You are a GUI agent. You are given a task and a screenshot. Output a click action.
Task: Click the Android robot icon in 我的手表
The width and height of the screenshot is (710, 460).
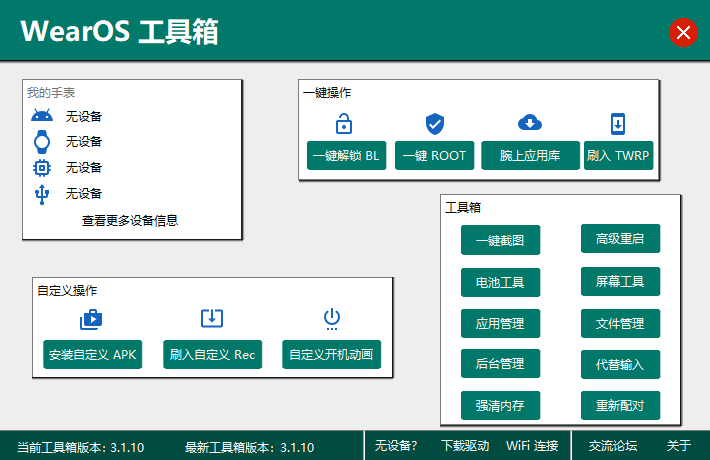point(42,116)
